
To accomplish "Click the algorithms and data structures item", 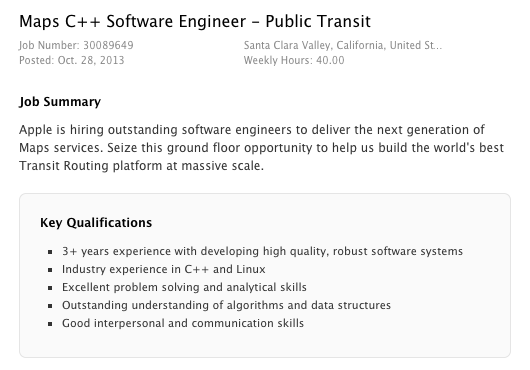I will point(226,305).
